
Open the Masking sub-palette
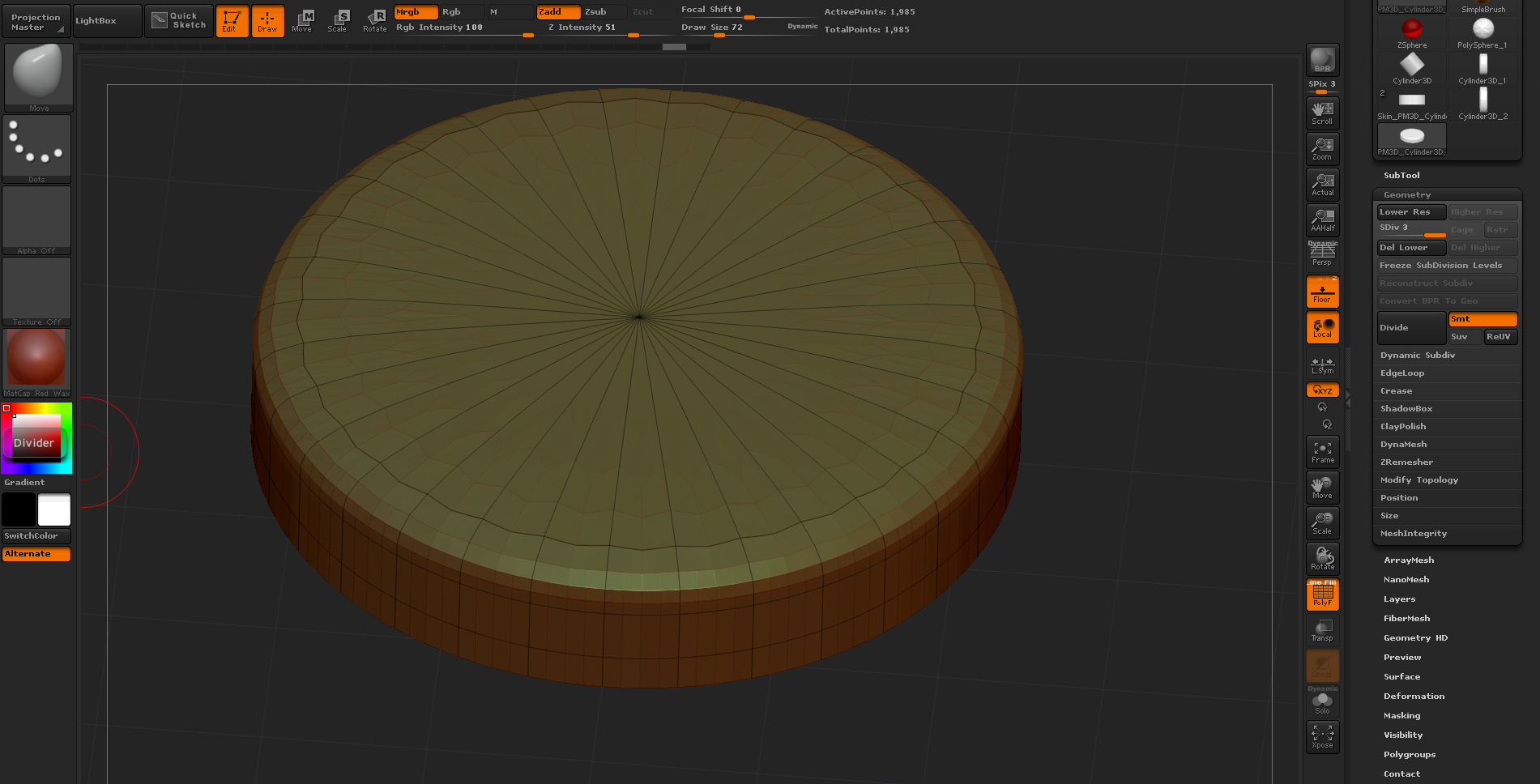coord(1401,716)
